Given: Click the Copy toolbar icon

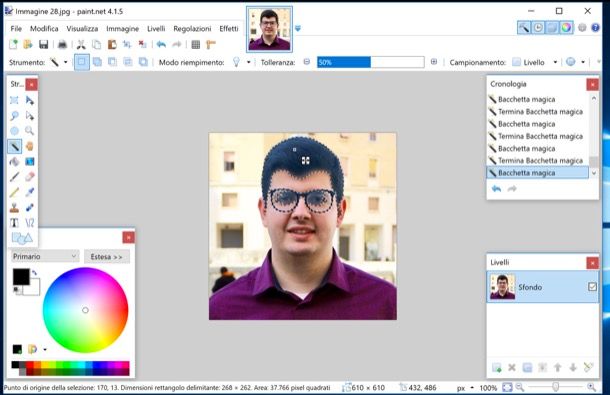Looking at the screenshot, I should (x=96, y=44).
